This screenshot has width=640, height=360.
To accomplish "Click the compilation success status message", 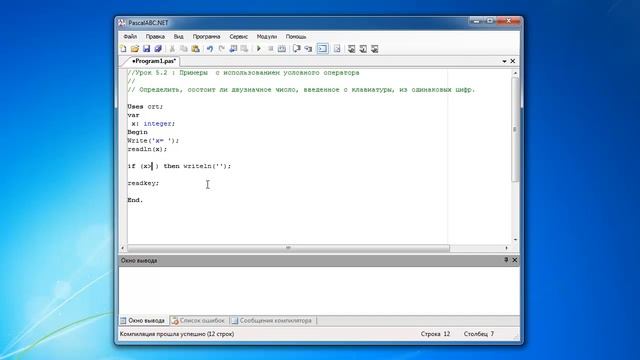I will (x=177, y=334).
